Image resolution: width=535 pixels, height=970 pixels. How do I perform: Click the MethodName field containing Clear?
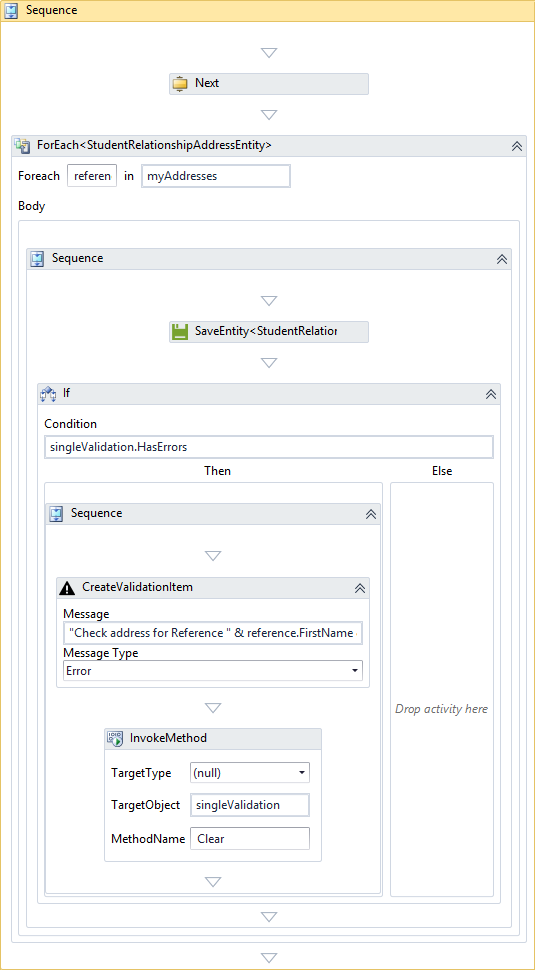[250, 839]
